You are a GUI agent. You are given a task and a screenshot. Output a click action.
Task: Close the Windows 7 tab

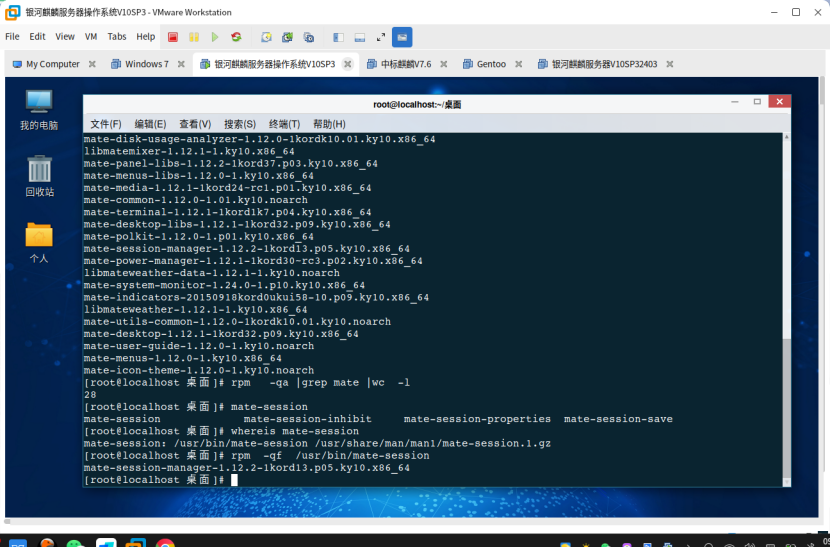181,64
